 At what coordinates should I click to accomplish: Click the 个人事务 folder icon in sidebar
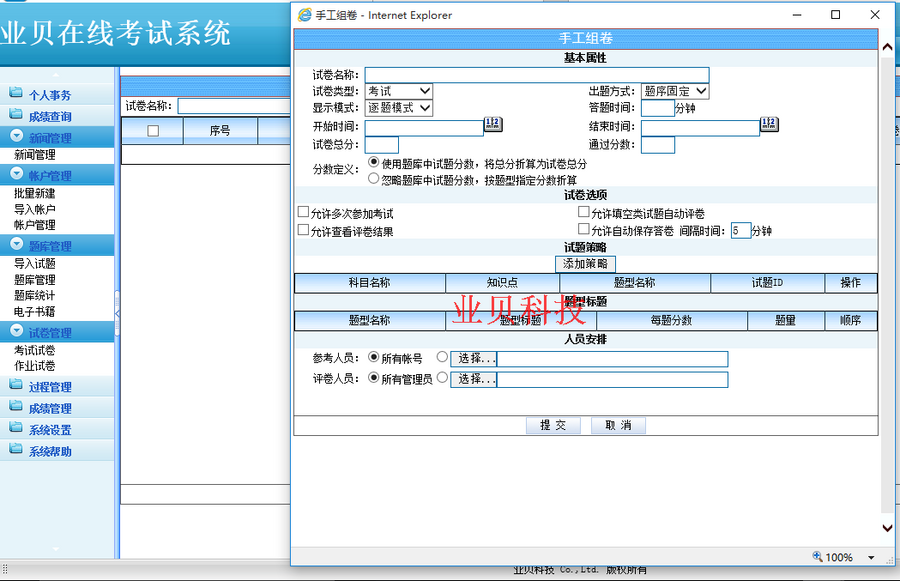point(16,92)
